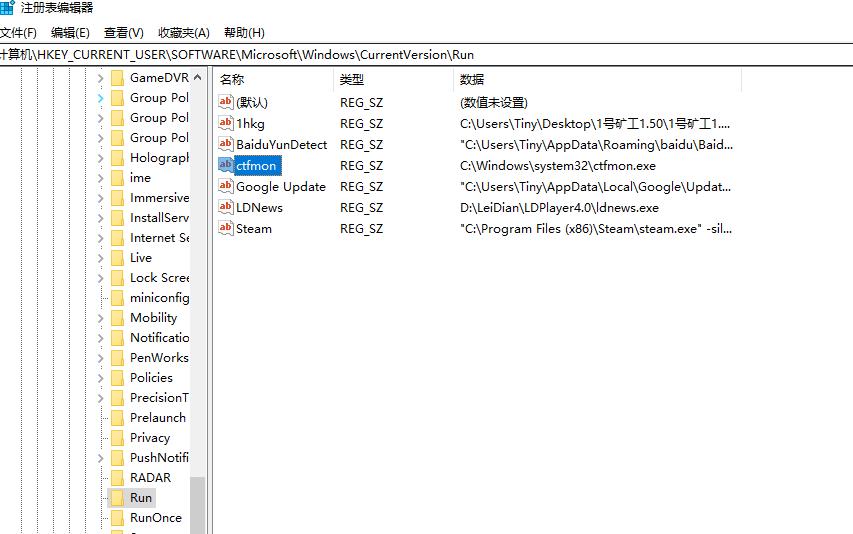Image resolution: width=853 pixels, height=534 pixels.
Task: Select the RunOnce tree item
Action: pos(156,518)
